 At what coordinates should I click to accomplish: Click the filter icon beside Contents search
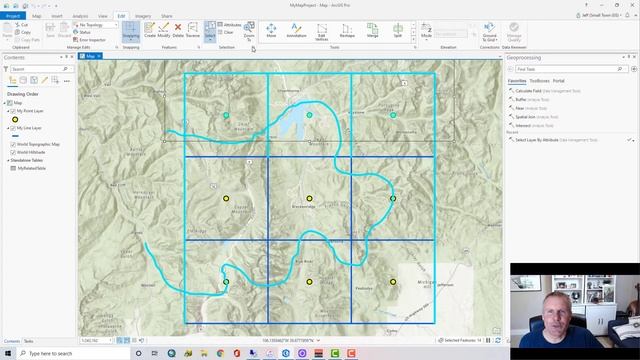click(x=6, y=69)
